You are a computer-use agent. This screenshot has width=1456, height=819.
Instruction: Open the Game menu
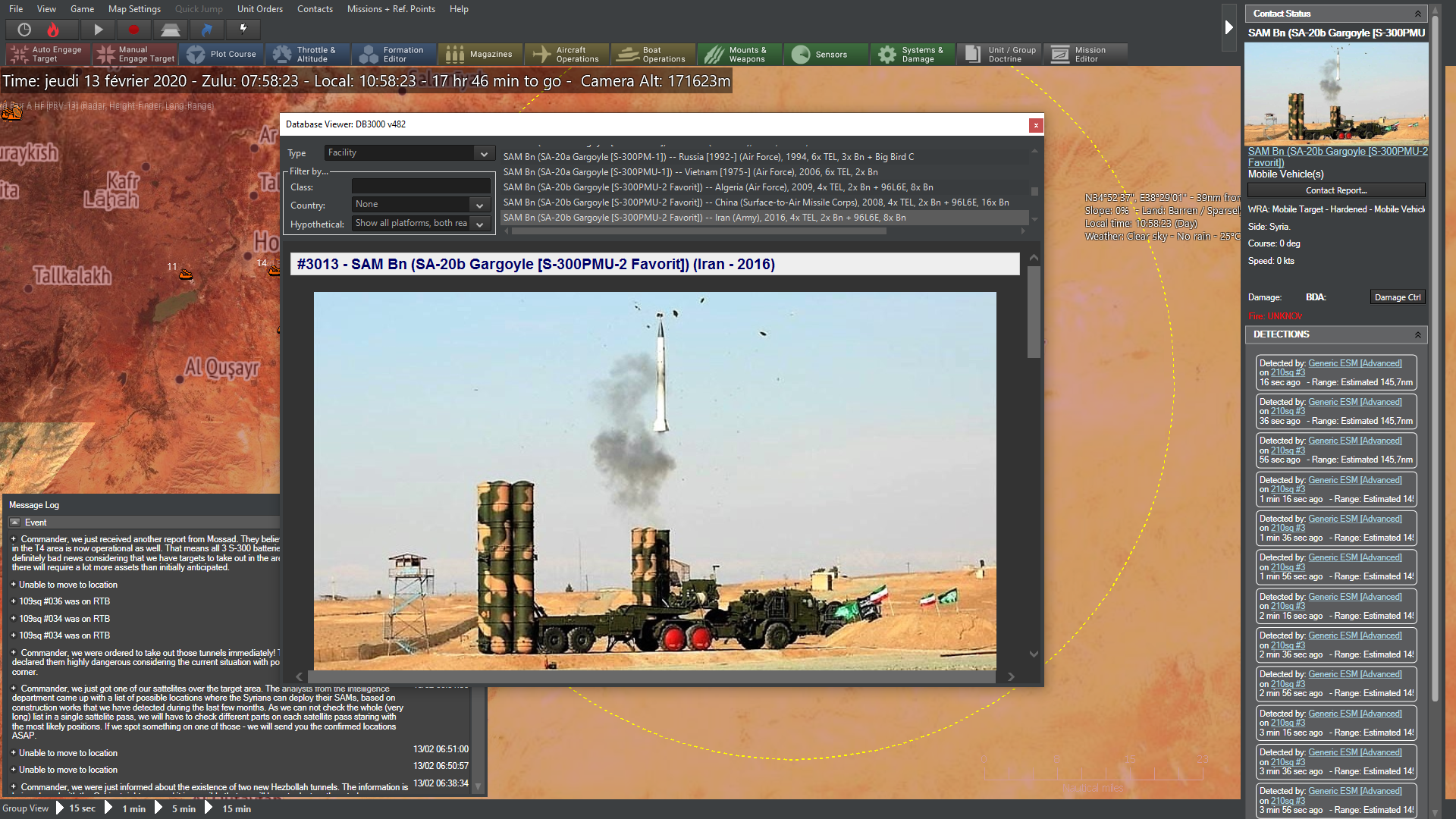82,9
